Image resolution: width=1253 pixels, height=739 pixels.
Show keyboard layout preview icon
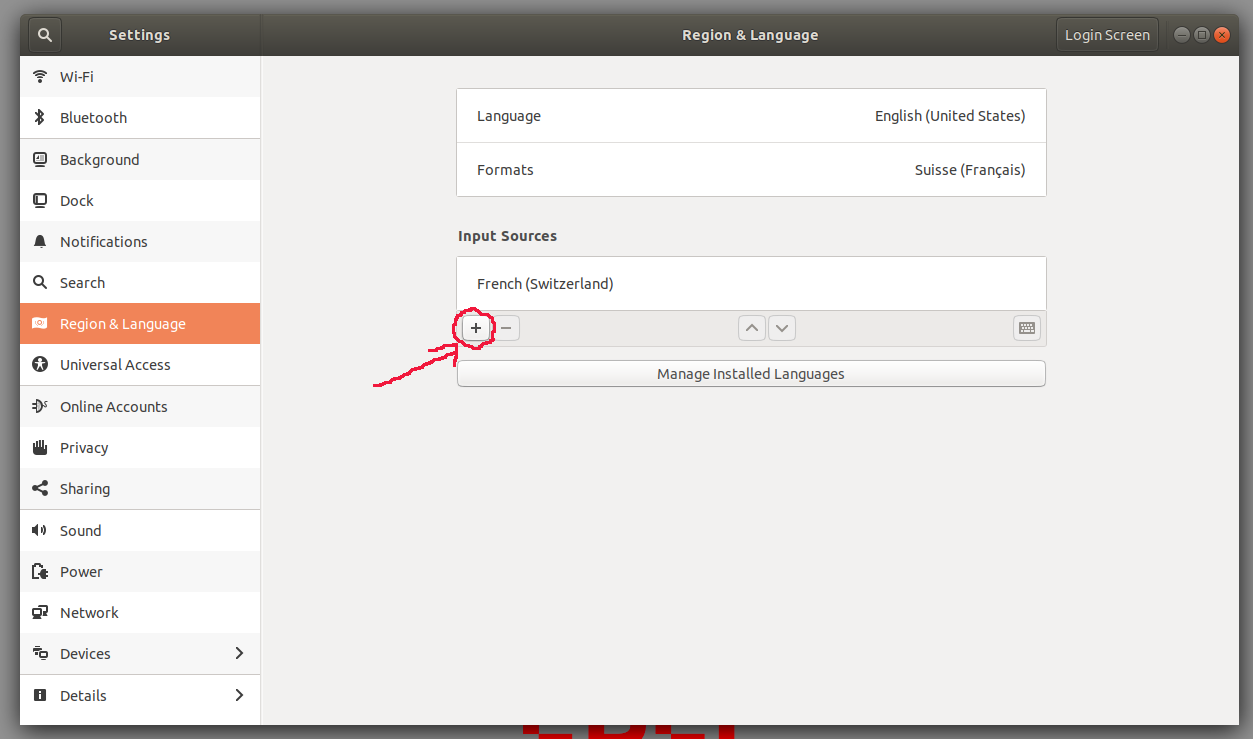[1026, 328]
